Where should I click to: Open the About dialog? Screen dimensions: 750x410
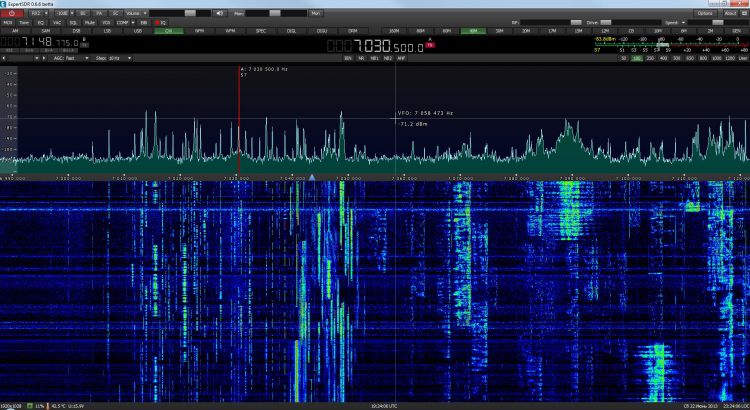(x=730, y=13)
